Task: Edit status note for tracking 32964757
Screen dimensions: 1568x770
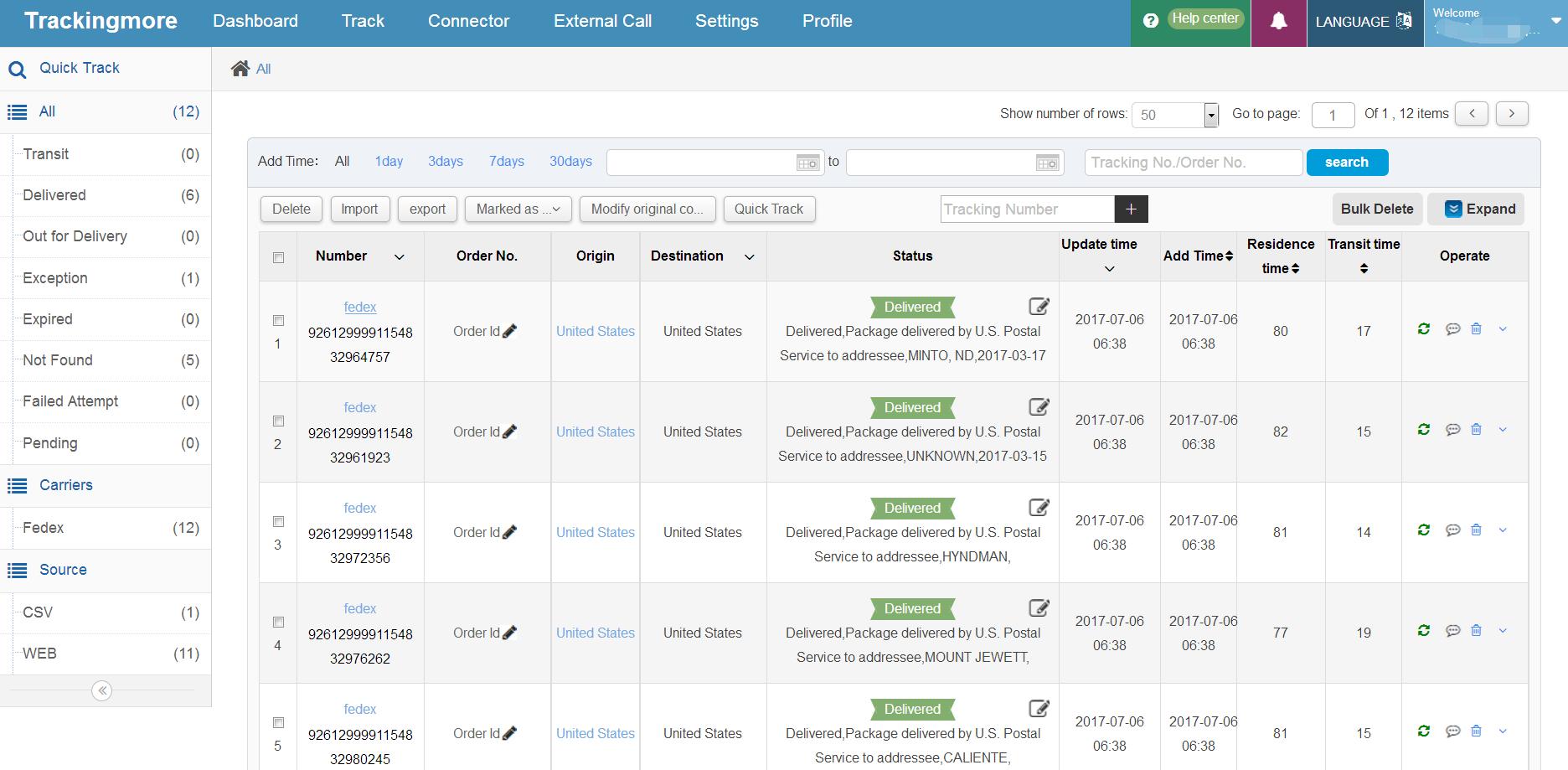Action: (x=1039, y=307)
